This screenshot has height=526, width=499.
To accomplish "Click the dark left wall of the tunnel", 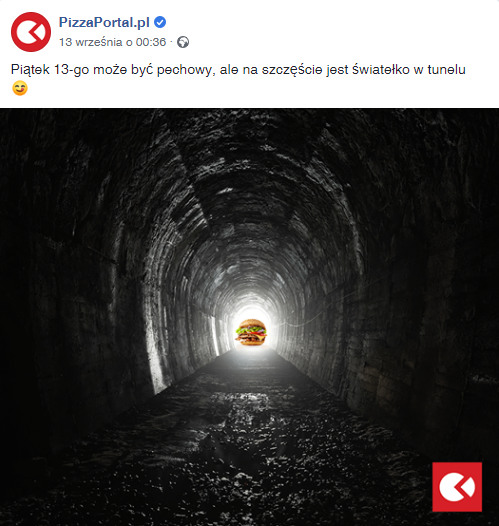I will 67,302.
